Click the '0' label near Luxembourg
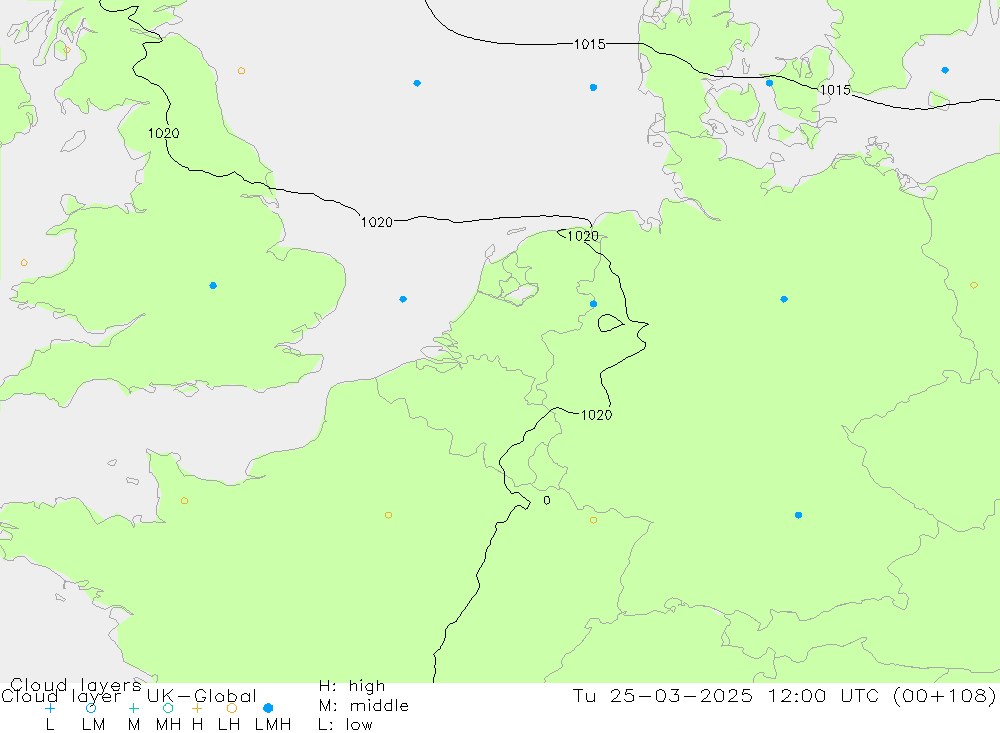 pyautogui.click(x=547, y=501)
